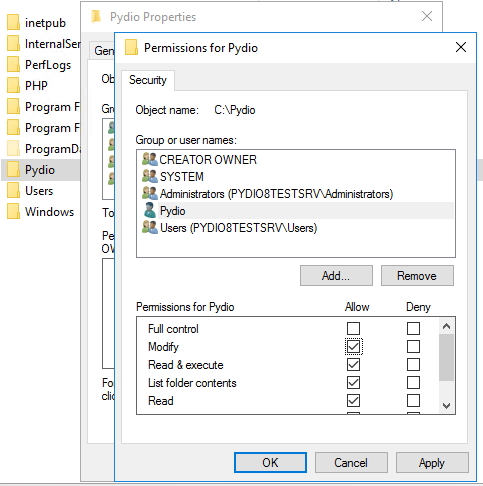The height and width of the screenshot is (486, 483).
Task: Click the ProgramData folder icon
Action: tap(13, 149)
